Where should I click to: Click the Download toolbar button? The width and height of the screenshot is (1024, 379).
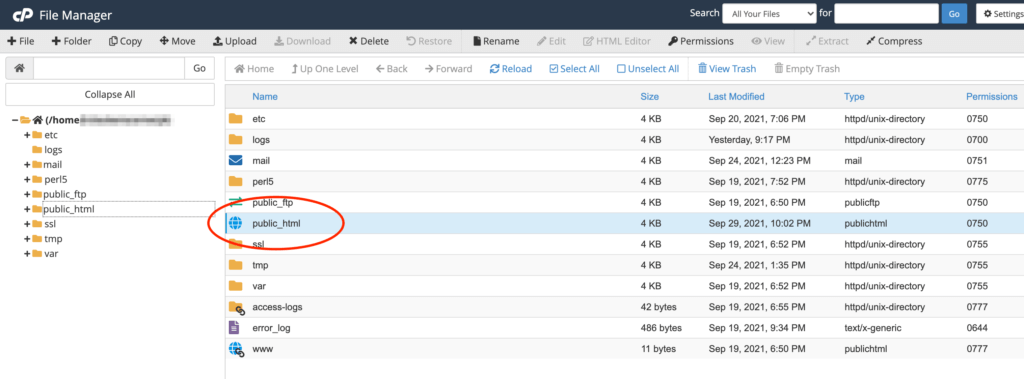coord(302,41)
